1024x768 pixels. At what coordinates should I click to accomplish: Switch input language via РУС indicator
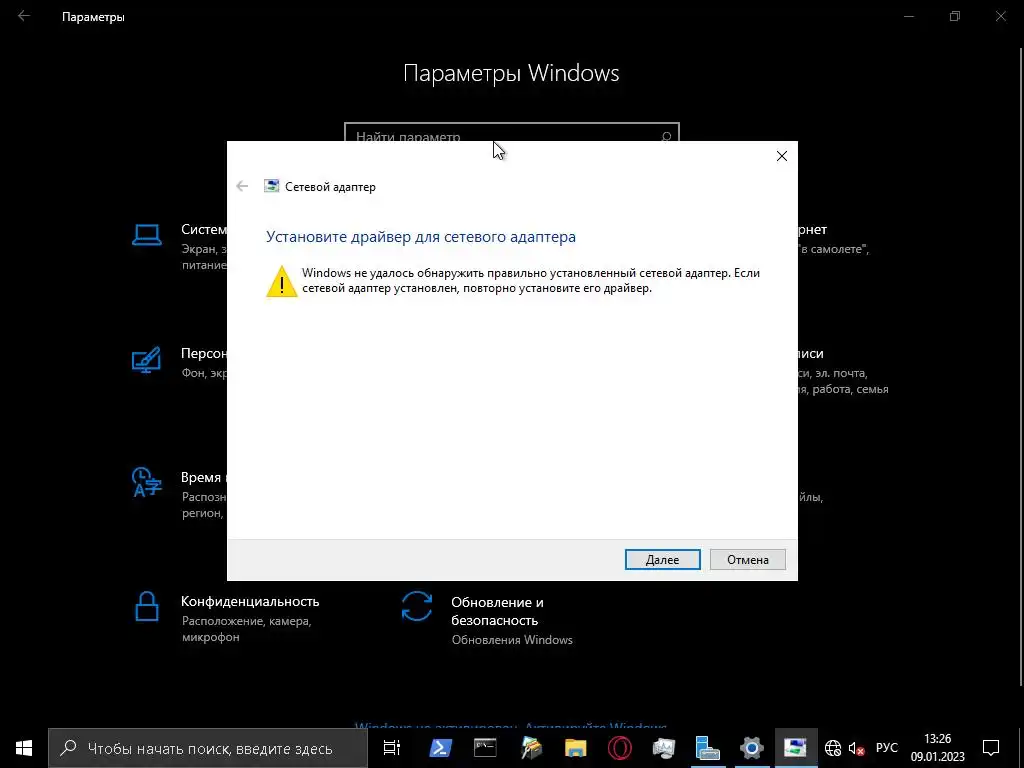(x=887, y=748)
